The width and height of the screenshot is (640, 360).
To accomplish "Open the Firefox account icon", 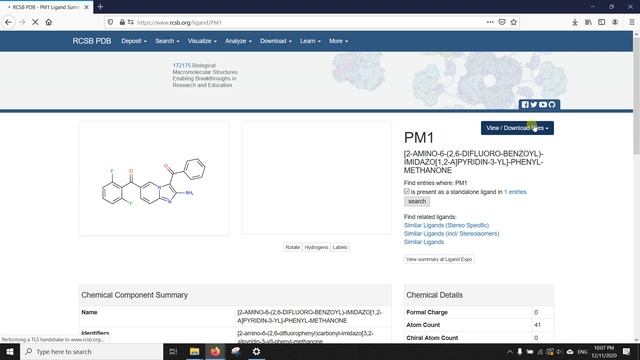I will [x=615, y=22].
